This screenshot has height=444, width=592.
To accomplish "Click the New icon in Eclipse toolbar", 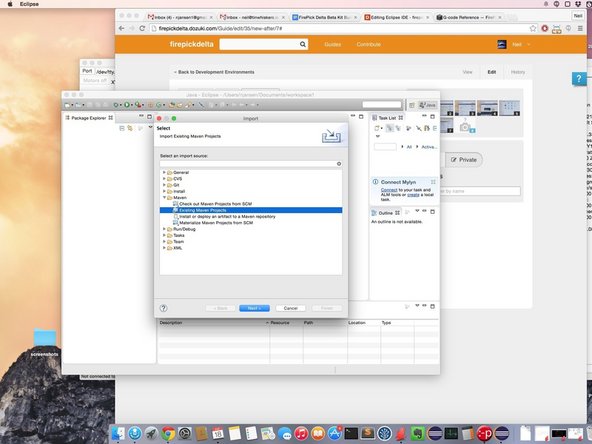I will pyautogui.click(x=67, y=105).
